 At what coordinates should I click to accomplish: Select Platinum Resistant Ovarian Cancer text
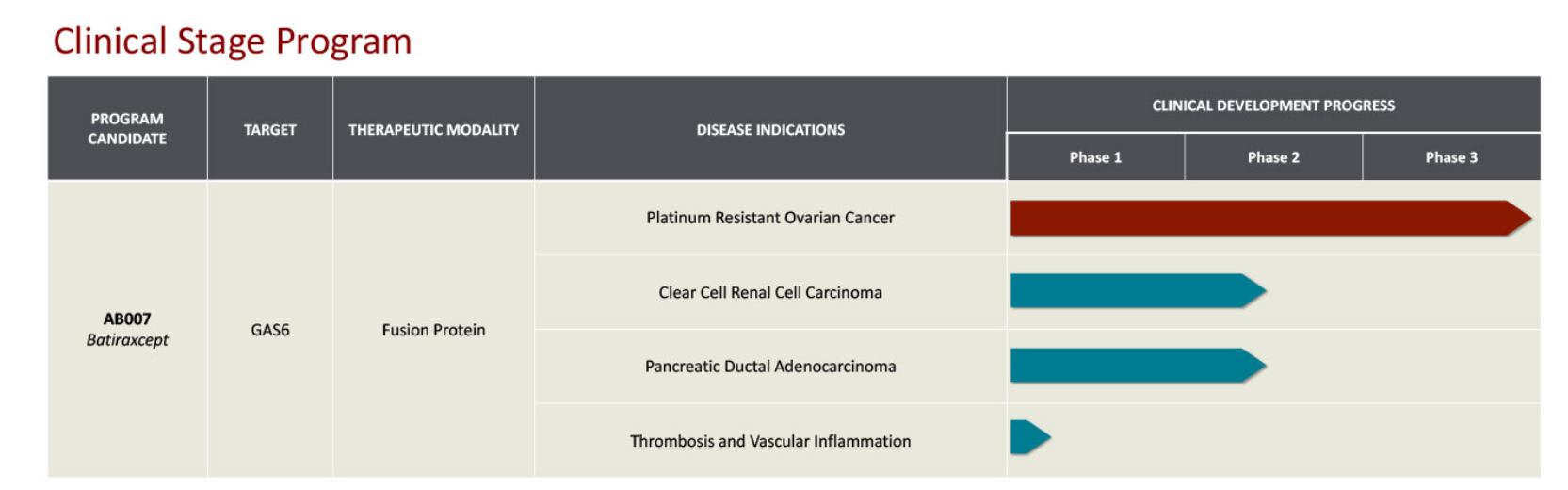pos(770,218)
